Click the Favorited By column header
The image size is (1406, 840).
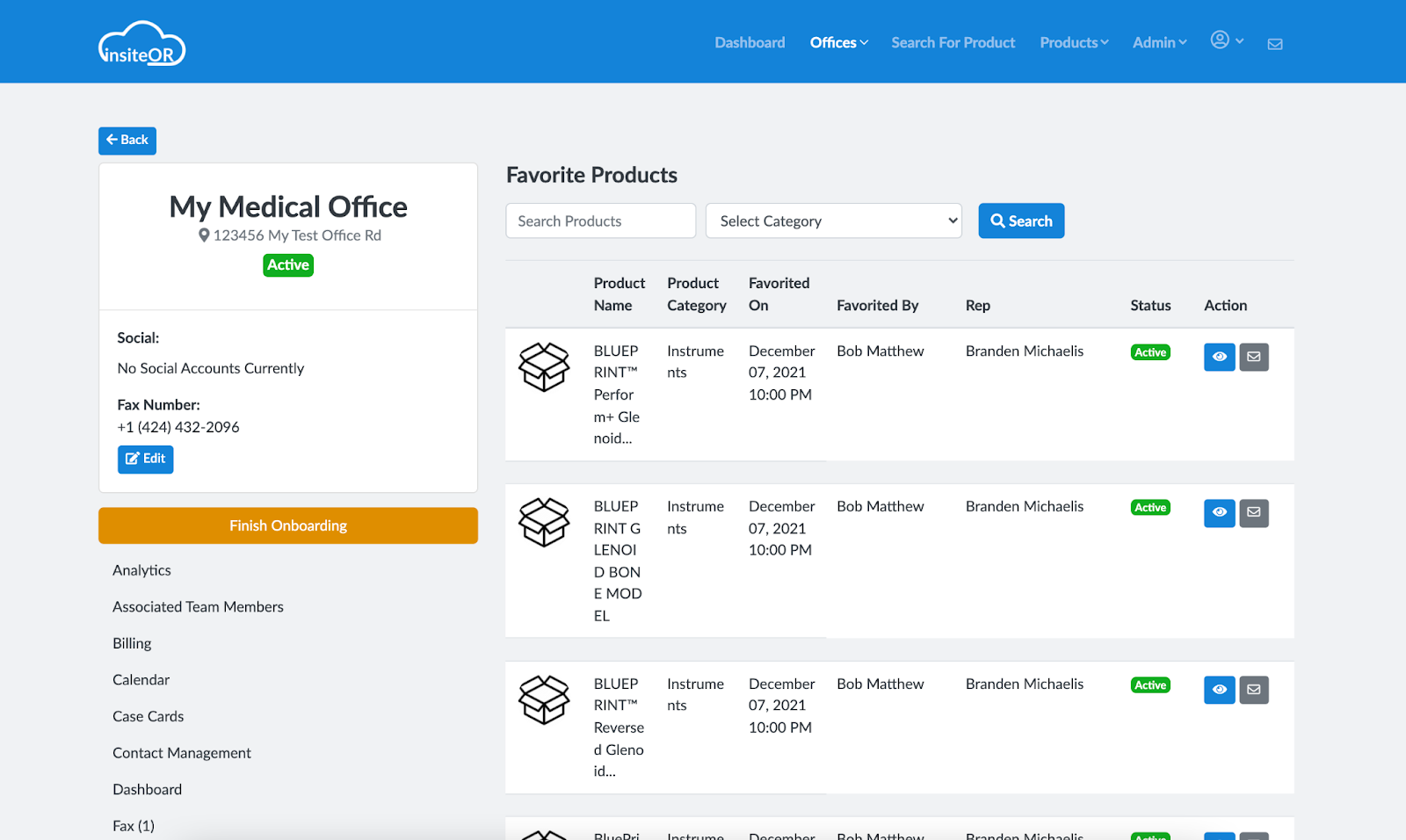click(x=877, y=306)
